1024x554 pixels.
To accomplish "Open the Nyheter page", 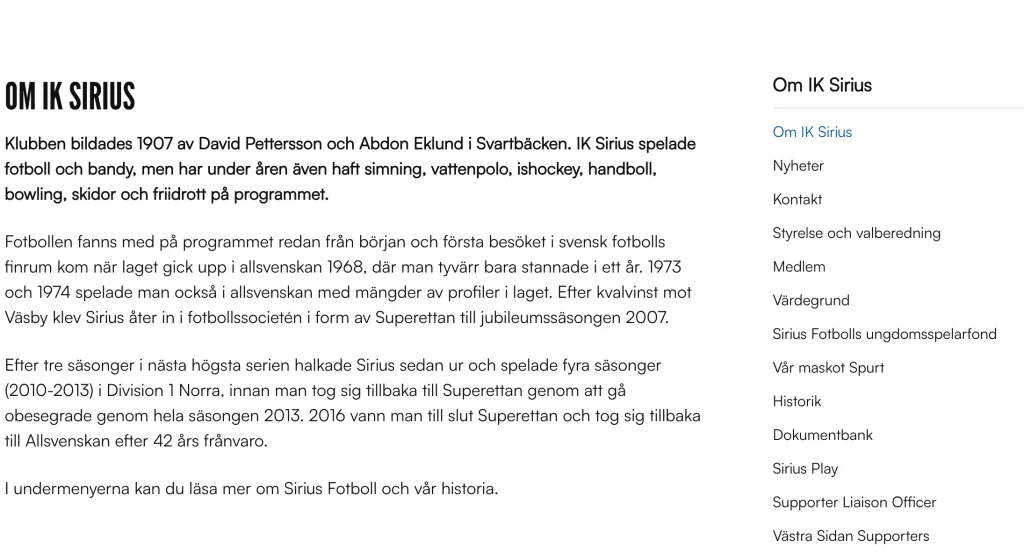I will (x=798, y=166).
